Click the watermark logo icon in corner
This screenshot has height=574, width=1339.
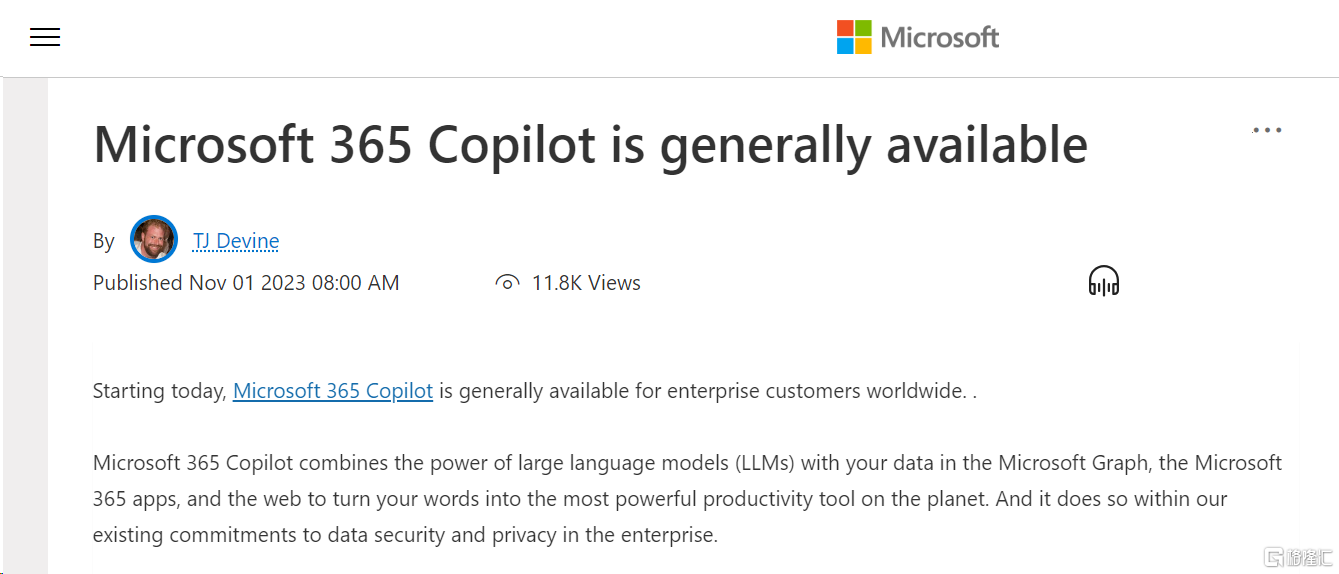1273,557
